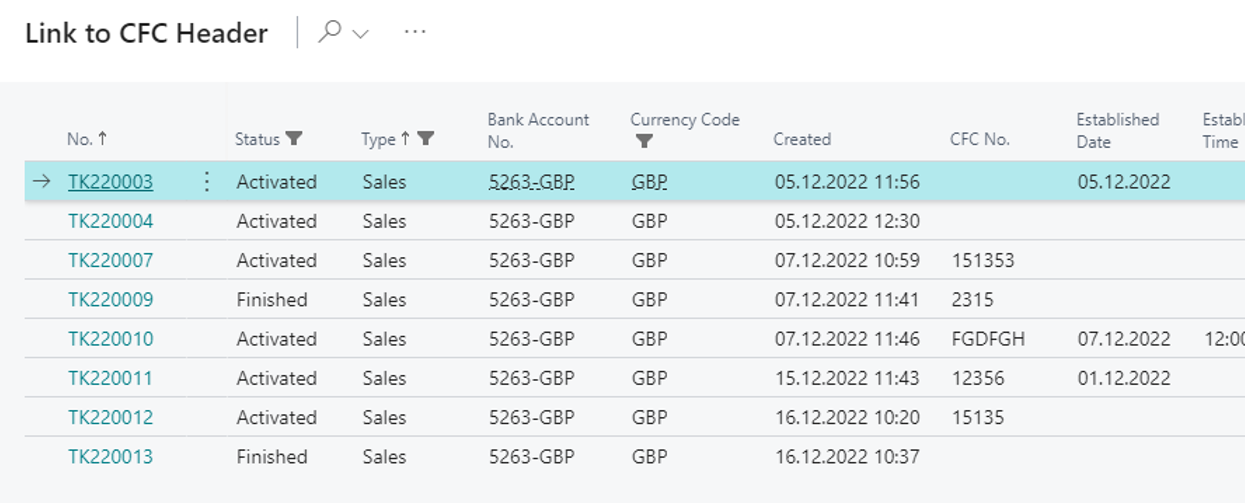Click the CFC No. column header
The width and height of the screenshot is (1245, 503).
[x=979, y=139]
